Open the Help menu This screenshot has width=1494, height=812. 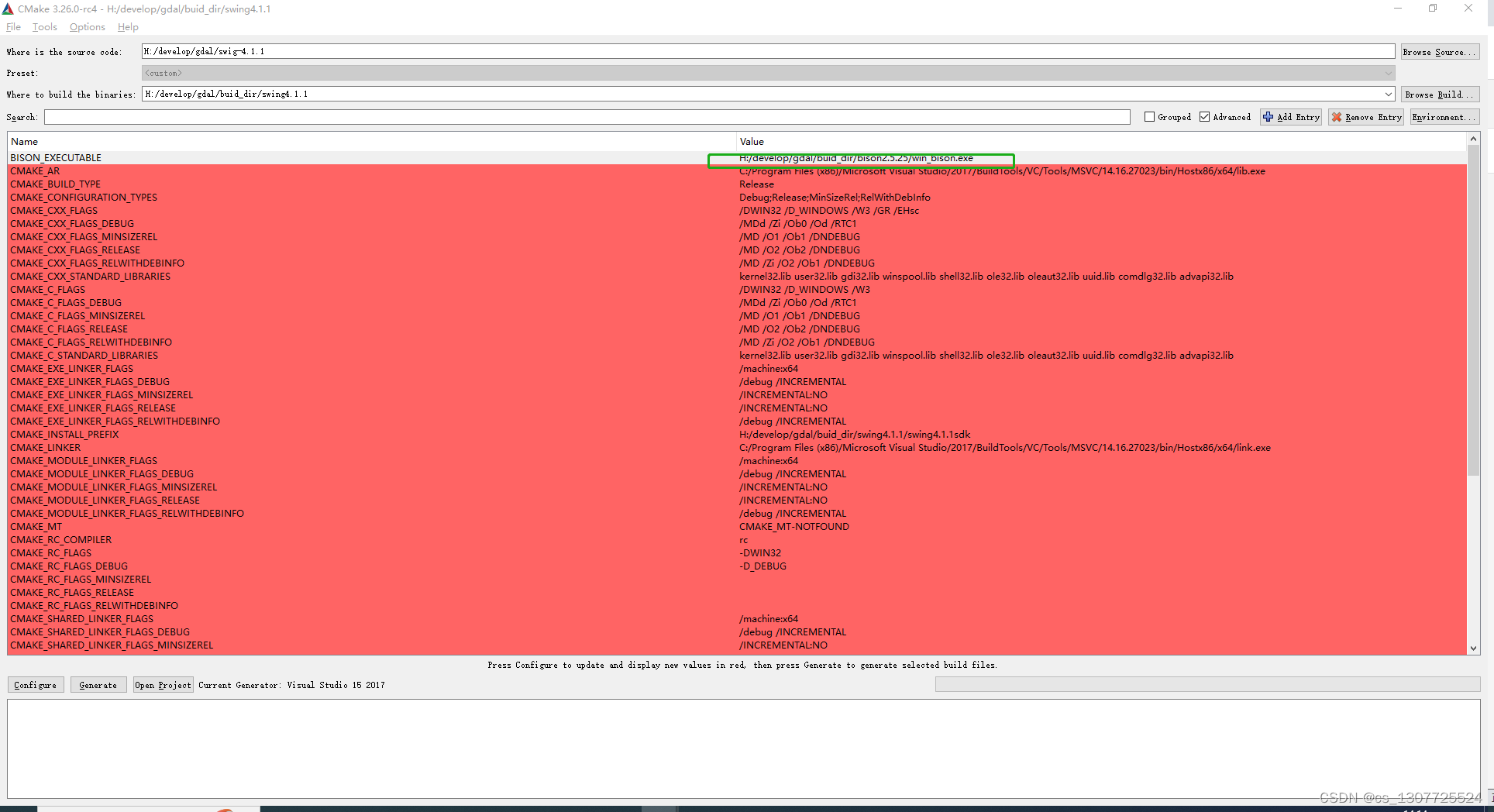point(128,27)
